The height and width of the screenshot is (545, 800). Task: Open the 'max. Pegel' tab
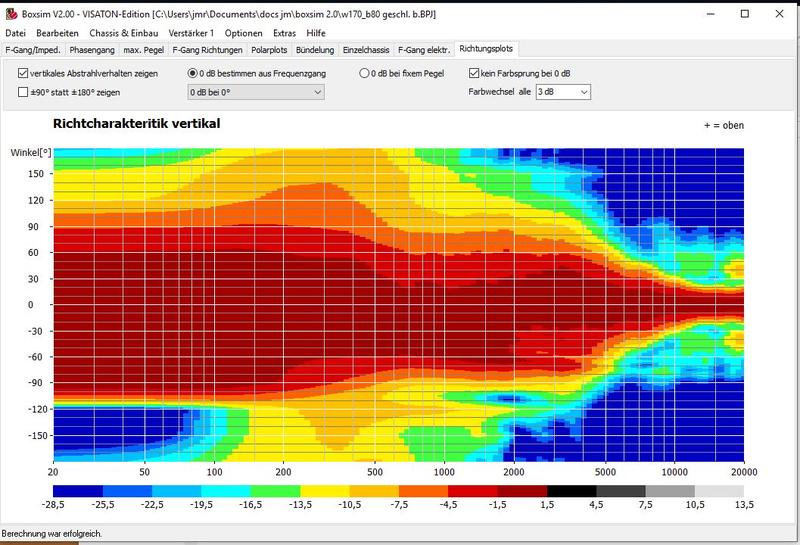coord(143,49)
